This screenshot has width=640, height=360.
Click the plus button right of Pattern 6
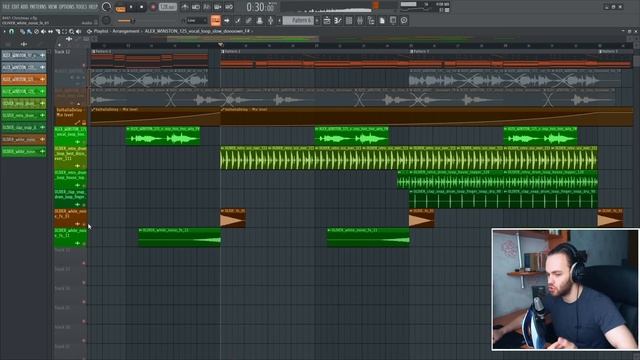point(317,20)
